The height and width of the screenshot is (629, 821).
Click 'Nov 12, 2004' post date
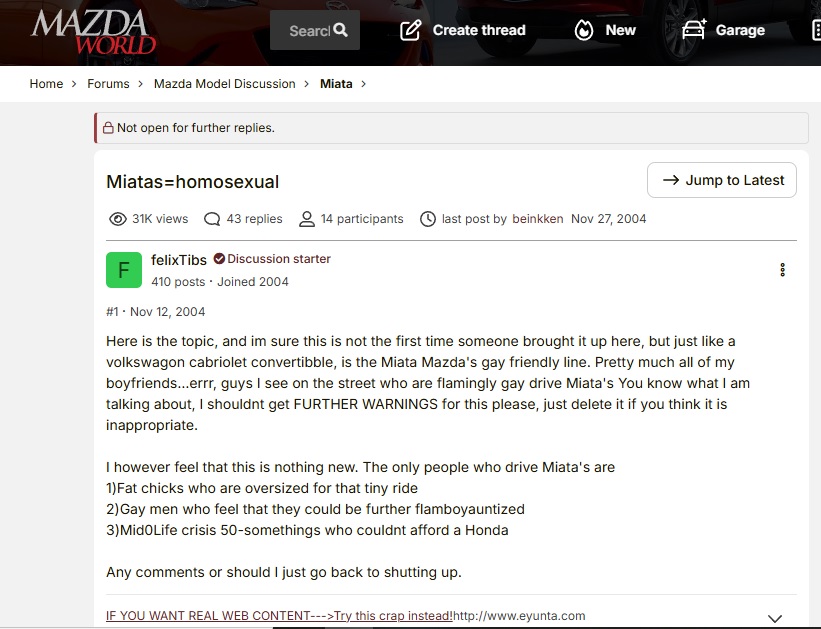pos(168,312)
